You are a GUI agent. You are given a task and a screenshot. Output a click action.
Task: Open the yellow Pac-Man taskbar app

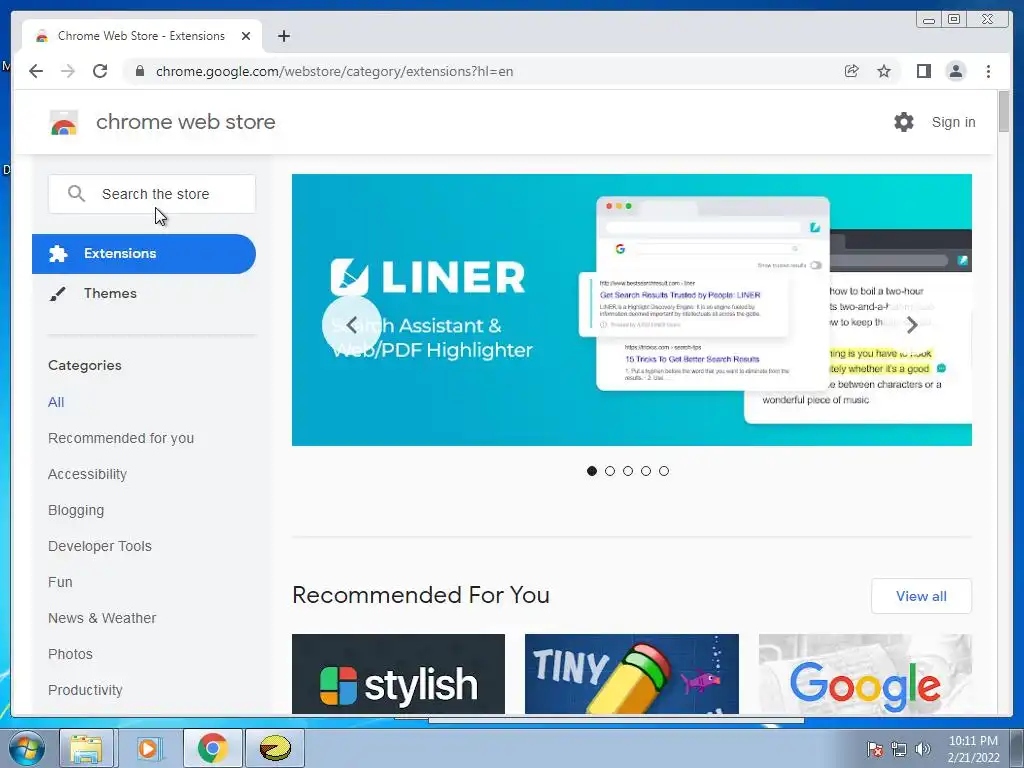tap(274, 748)
